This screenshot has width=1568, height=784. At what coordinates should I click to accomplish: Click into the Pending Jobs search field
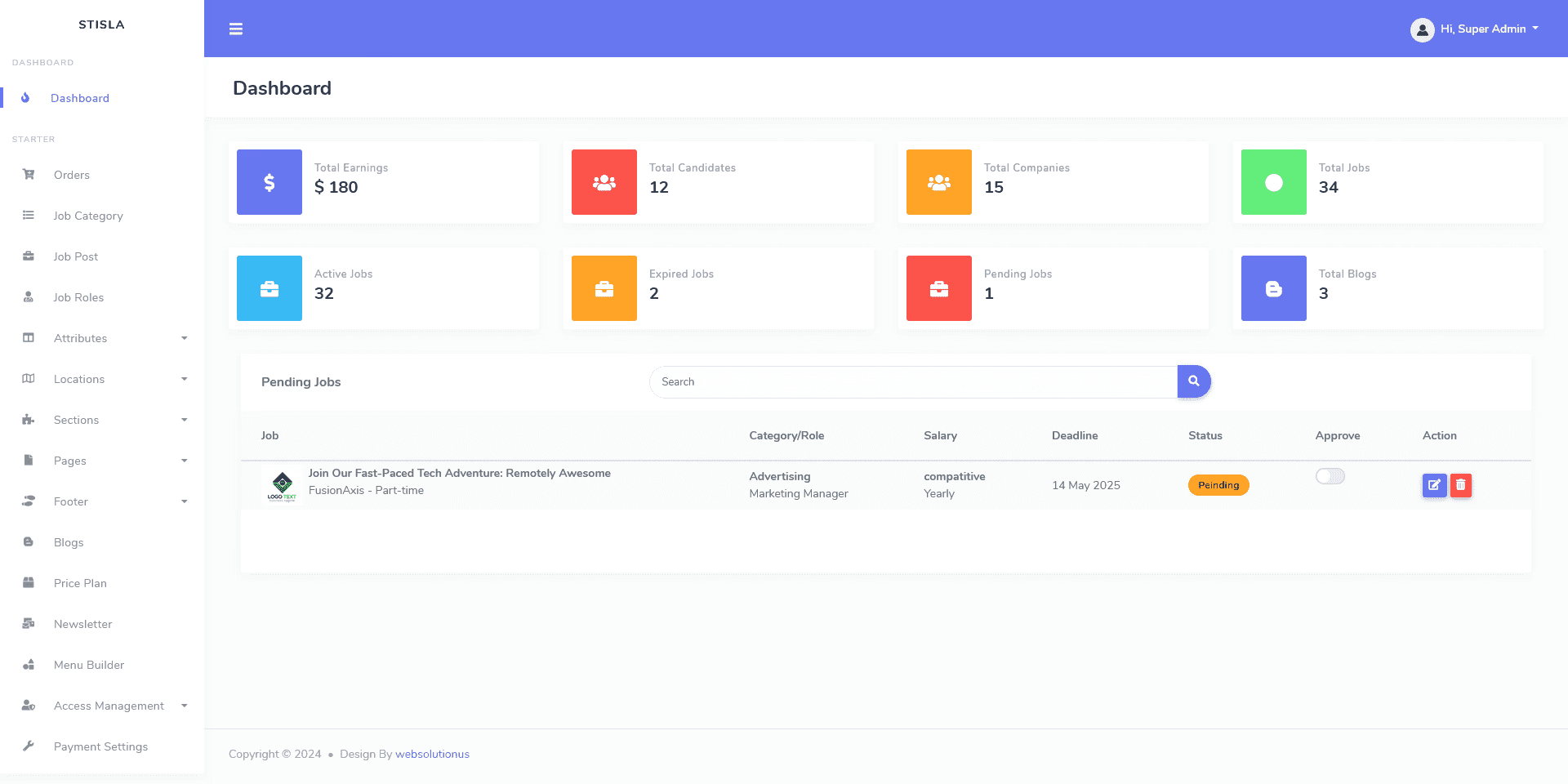point(913,381)
